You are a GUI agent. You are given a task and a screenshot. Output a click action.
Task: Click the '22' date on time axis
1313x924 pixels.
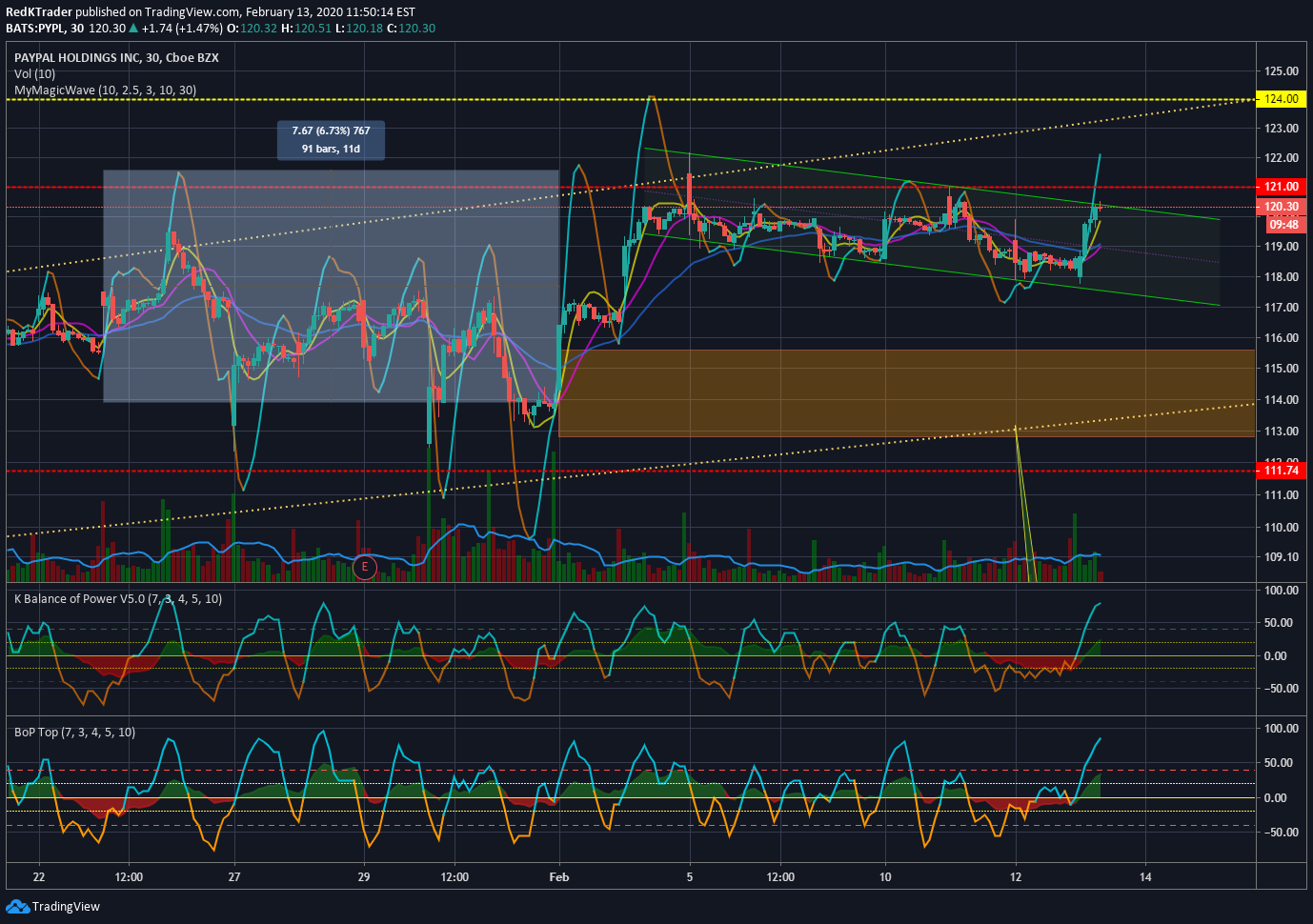point(39,877)
